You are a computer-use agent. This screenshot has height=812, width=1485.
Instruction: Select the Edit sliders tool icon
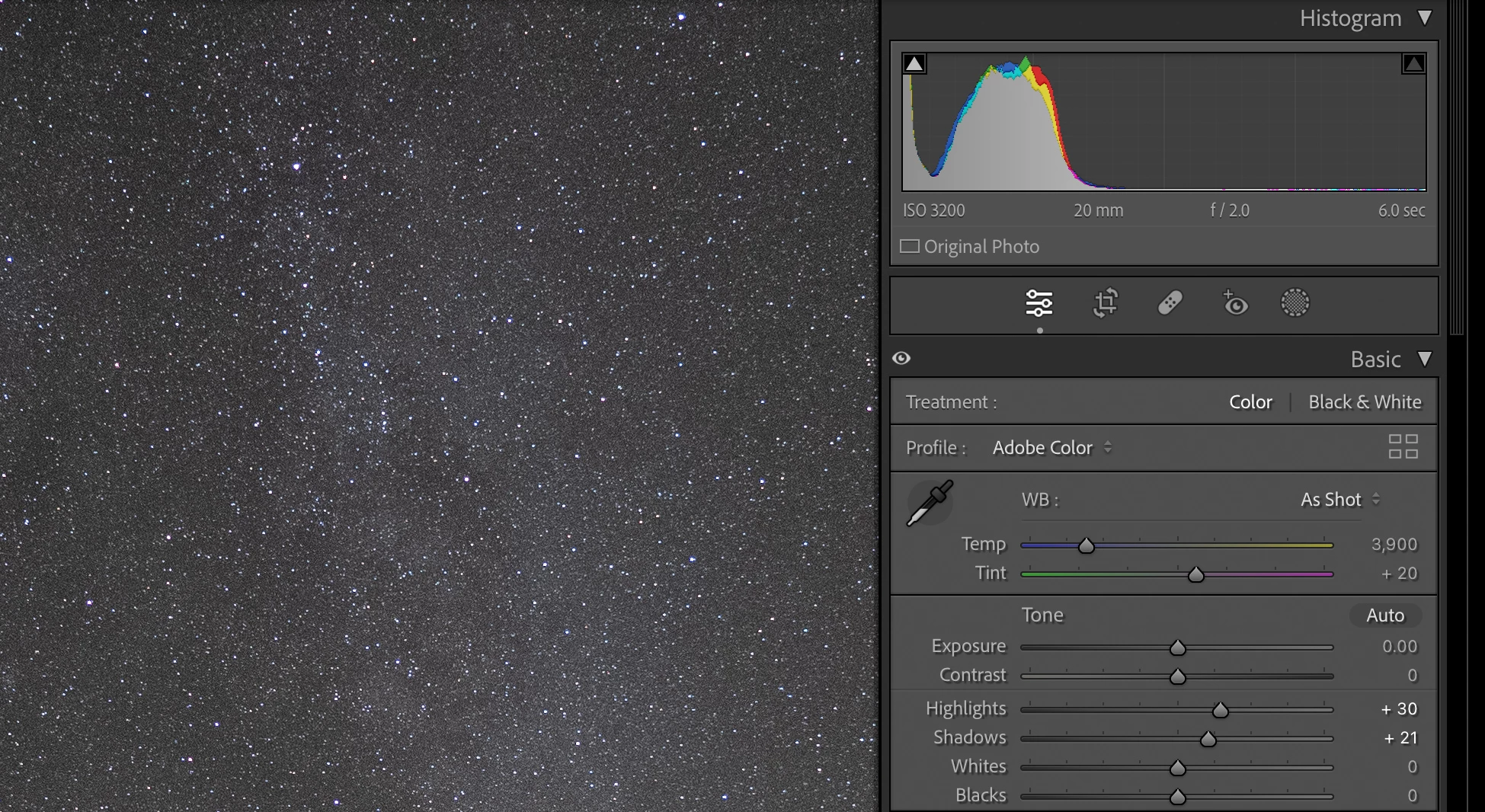pos(1039,303)
